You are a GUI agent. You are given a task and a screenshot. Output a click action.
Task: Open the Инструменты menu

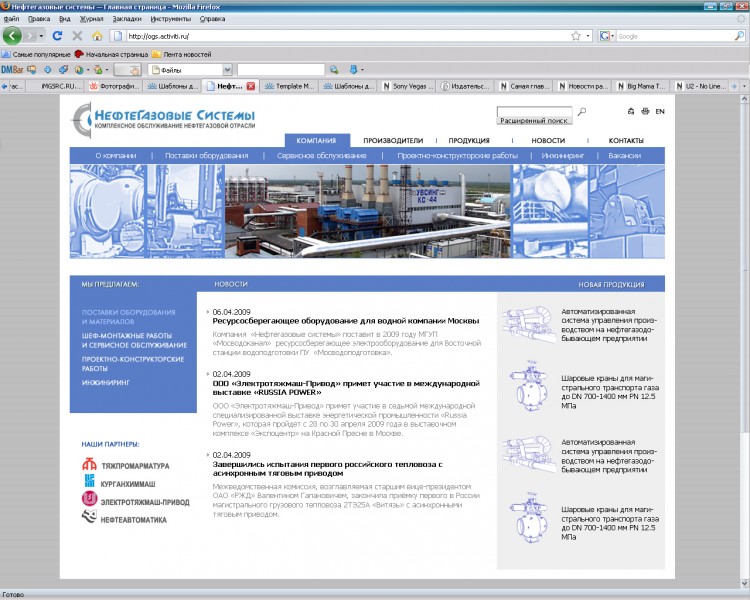170,19
